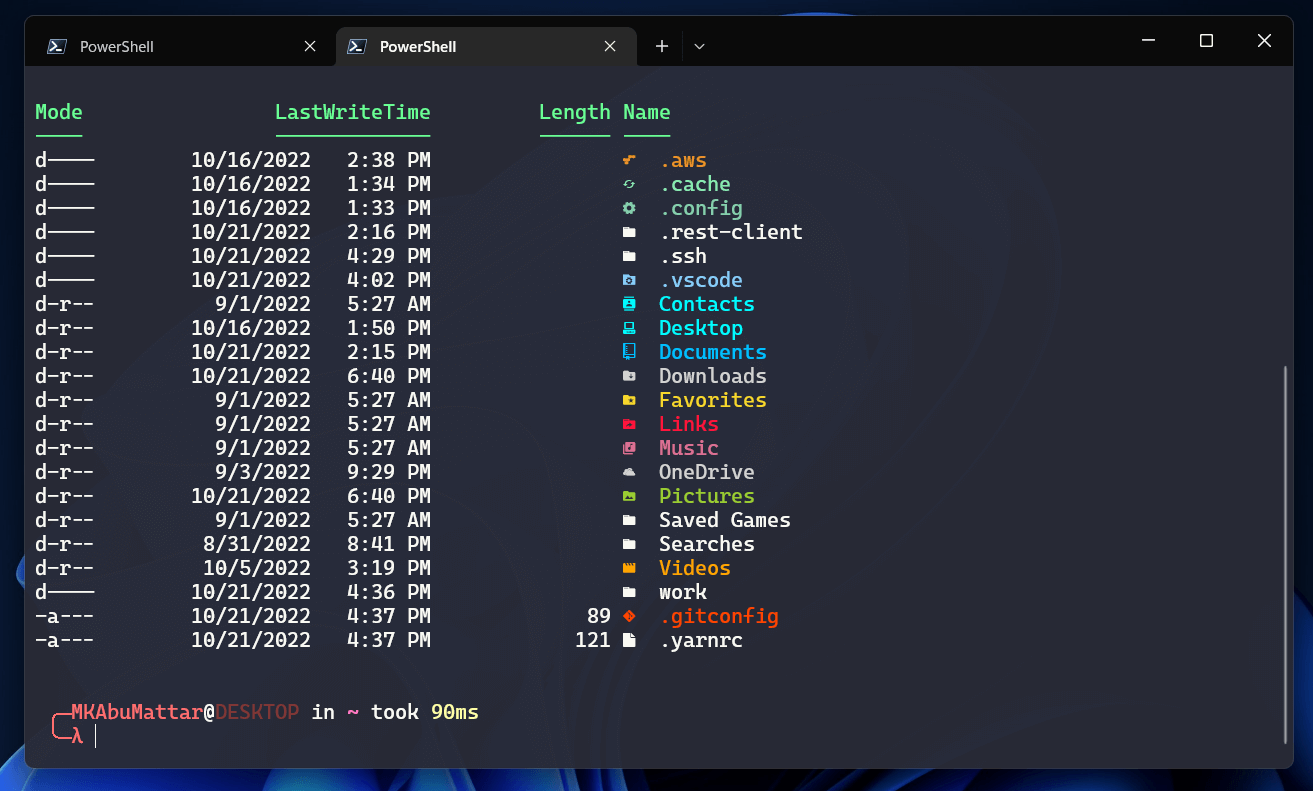Image resolution: width=1313 pixels, height=791 pixels.
Task: Close the second PowerShell tab
Action: coord(610,46)
